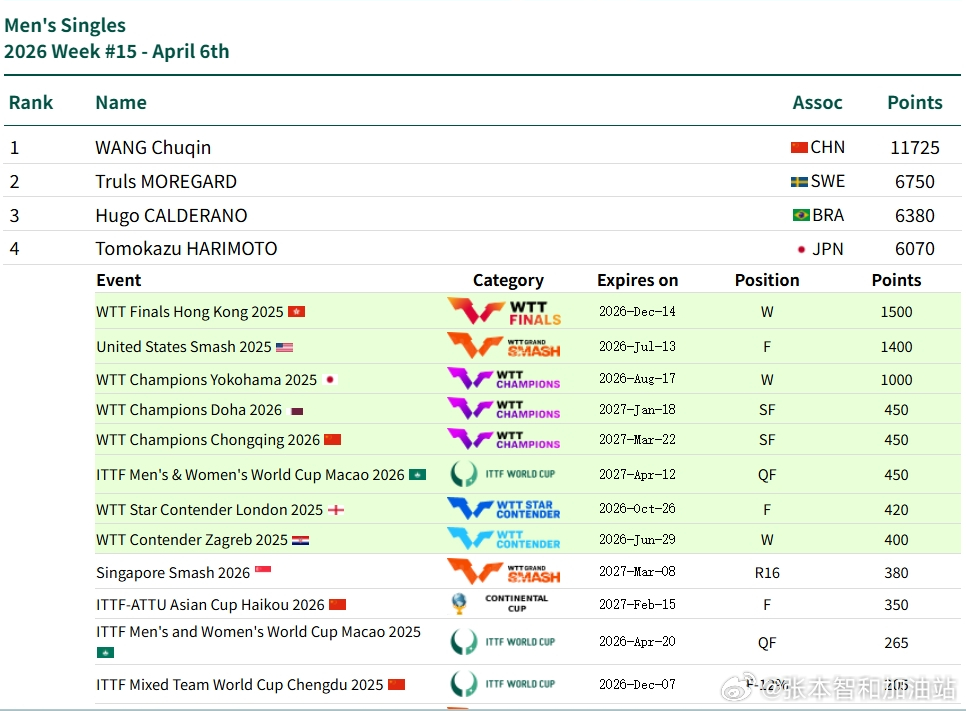Collapse the Tomokazu HARIMOTO details row
Viewport: 966px width, 711px height.
click(x=186, y=249)
